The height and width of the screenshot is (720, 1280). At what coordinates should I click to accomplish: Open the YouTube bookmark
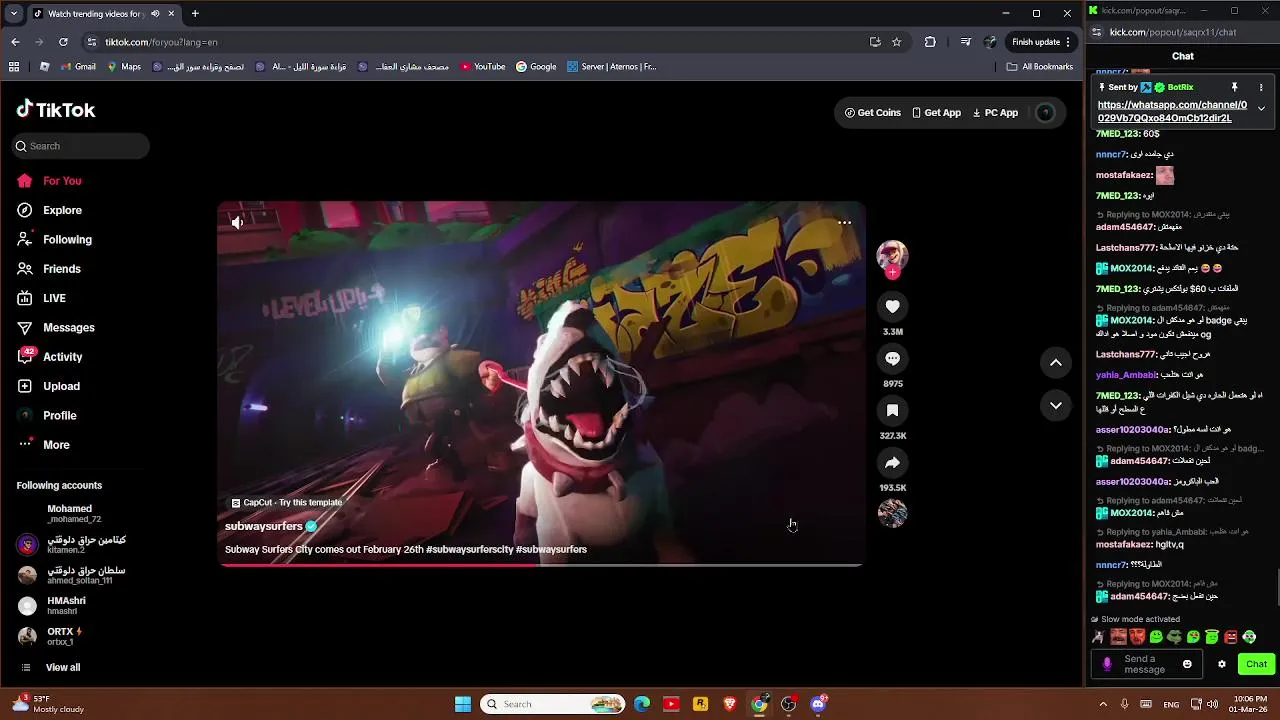(483, 67)
